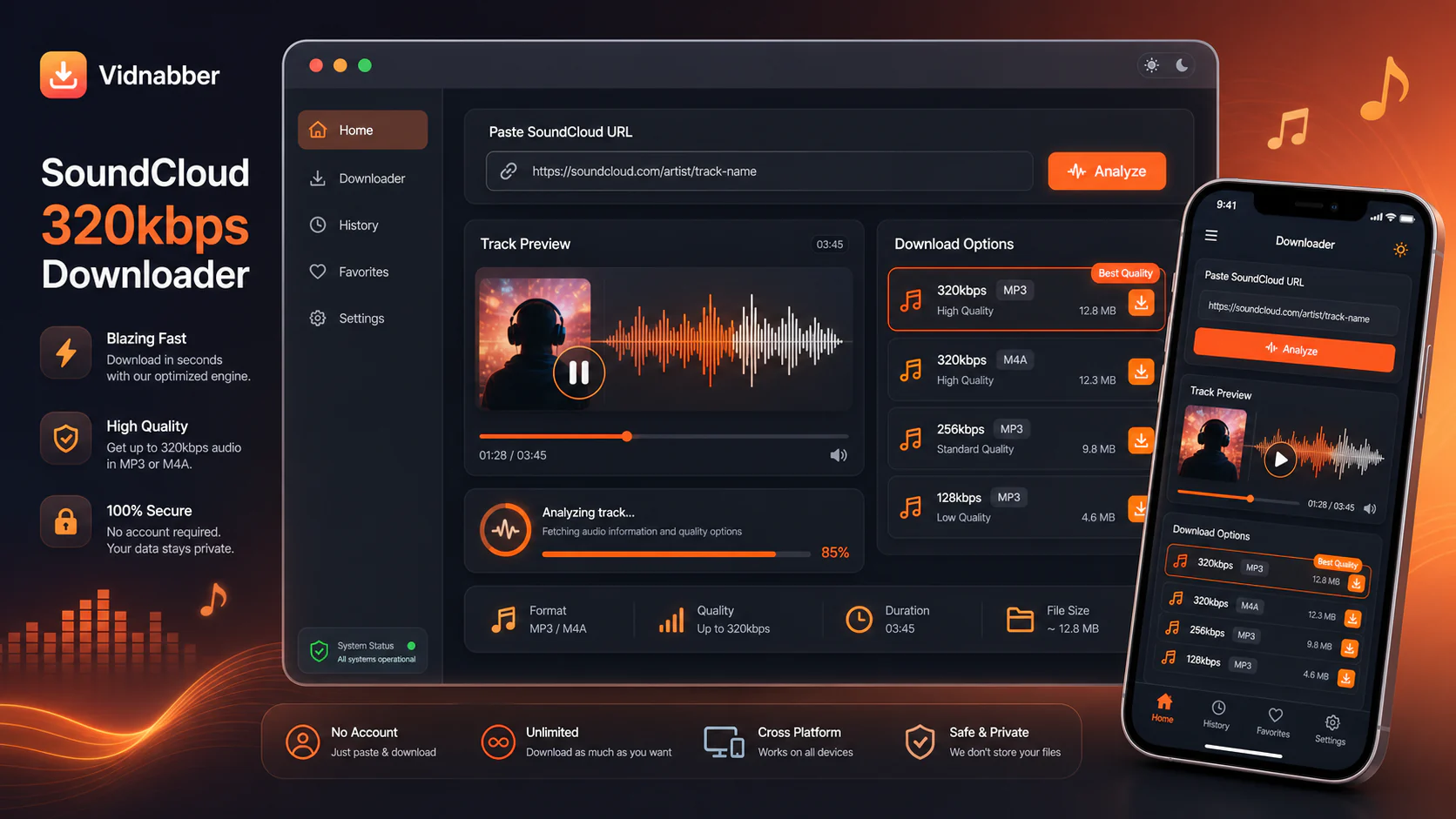
Task: Click the desktop playback progress slider handle
Action: [627, 436]
